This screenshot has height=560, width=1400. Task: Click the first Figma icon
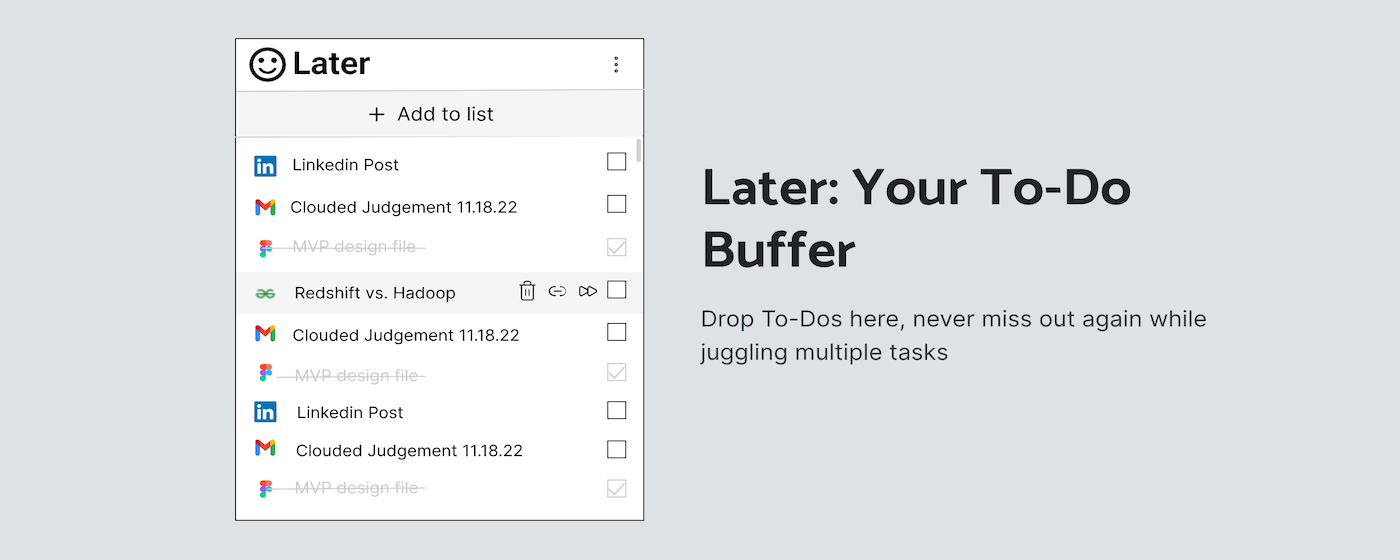[x=265, y=248]
